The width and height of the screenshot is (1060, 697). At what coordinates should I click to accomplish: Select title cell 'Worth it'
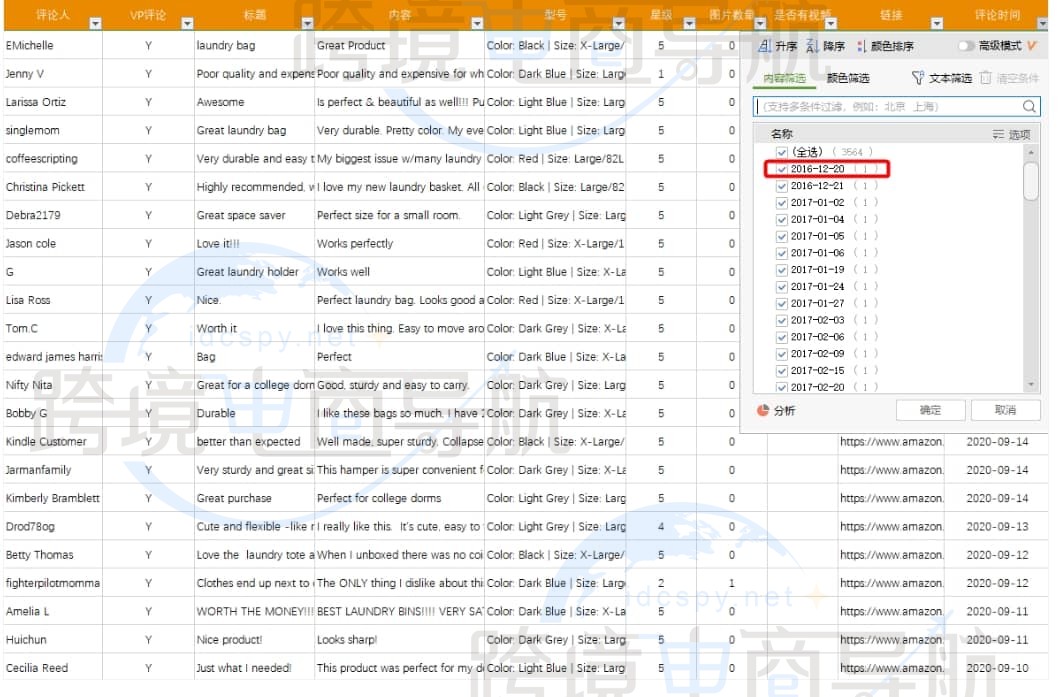pyautogui.click(x=254, y=329)
